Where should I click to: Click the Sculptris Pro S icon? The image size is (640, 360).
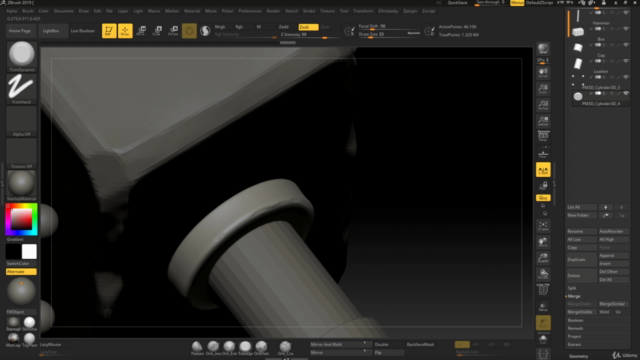pyautogui.click(x=205, y=31)
